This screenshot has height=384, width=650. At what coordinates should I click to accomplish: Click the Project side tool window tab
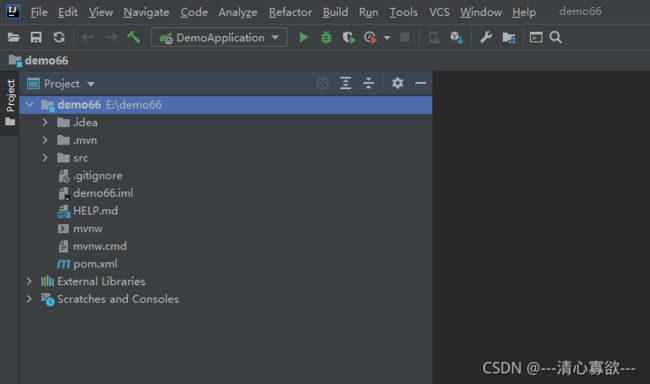[10, 96]
